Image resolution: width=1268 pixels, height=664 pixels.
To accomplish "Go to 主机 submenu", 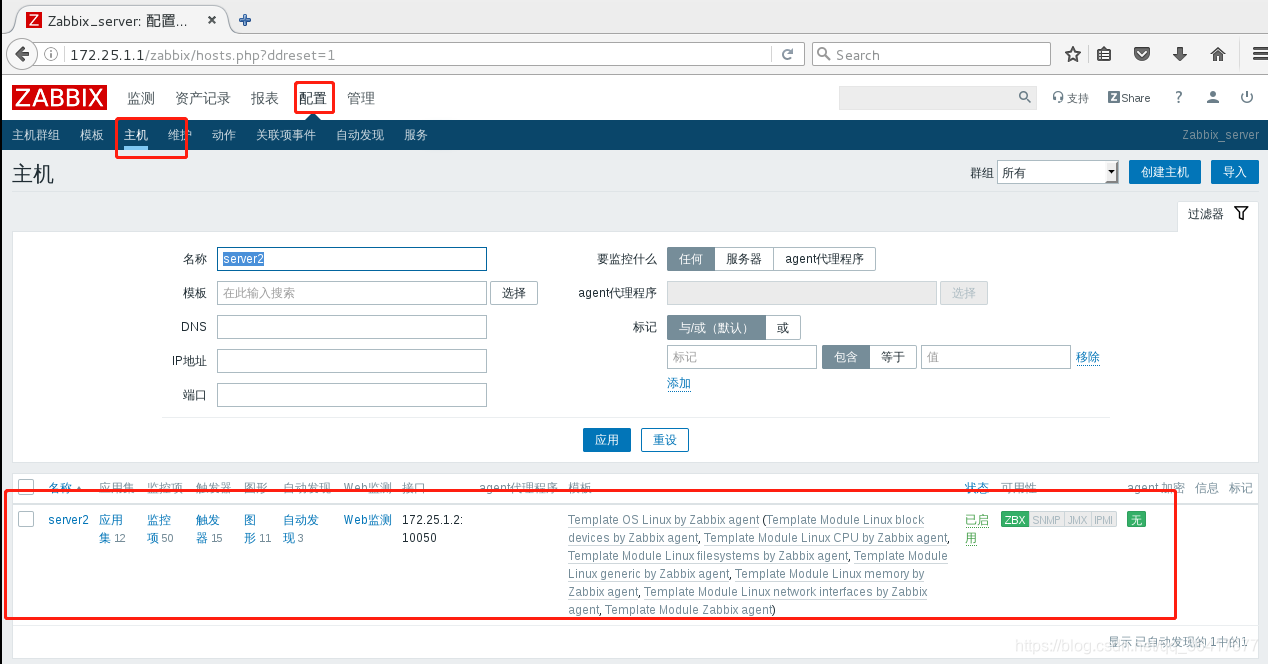I will [x=136, y=135].
